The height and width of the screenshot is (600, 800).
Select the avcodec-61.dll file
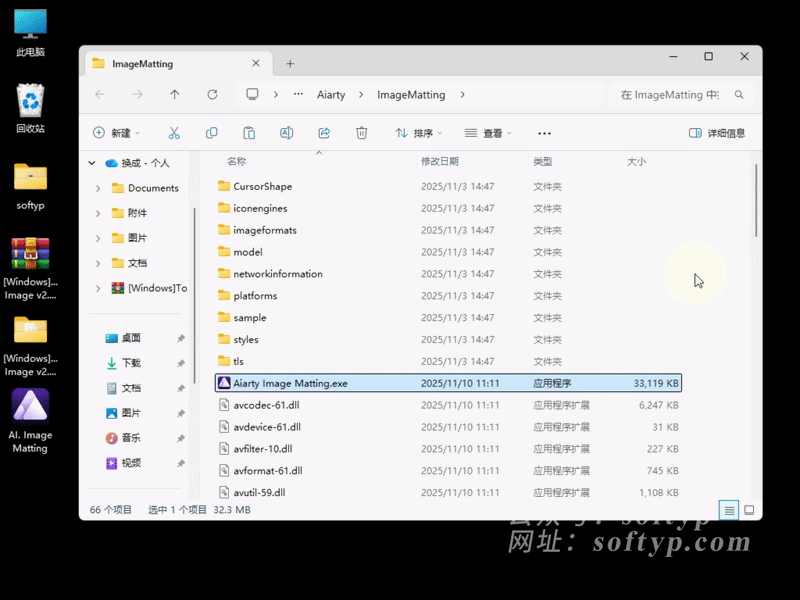coord(447,405)
